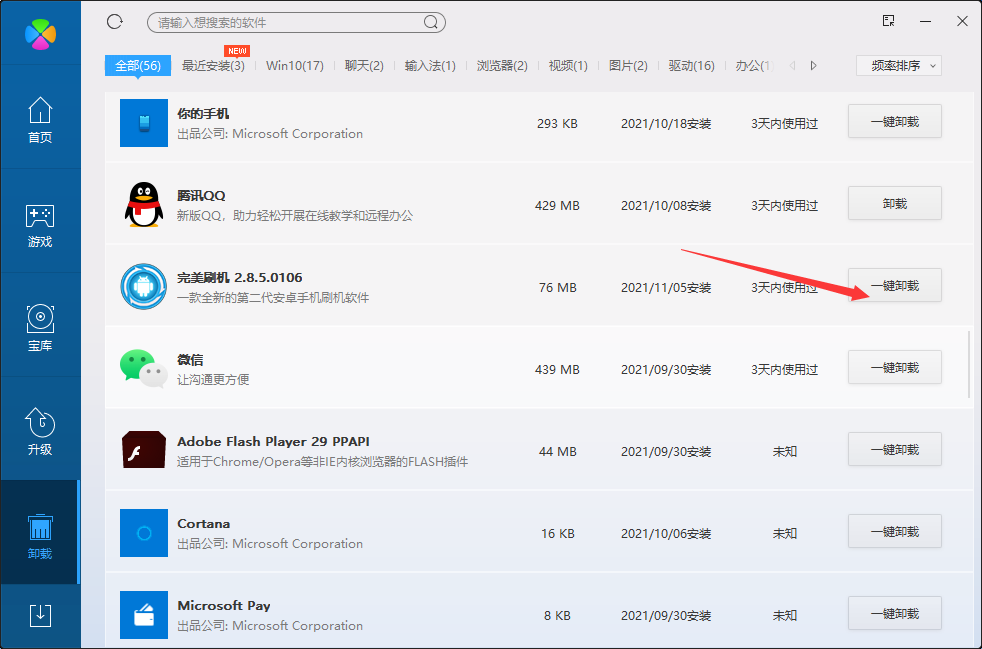
Task: Switch to 聊天(2) tab
Action: [x=364, y=66]
